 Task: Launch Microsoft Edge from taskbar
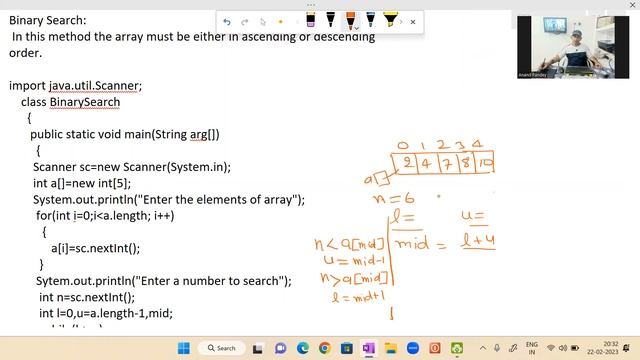point(303,349)
